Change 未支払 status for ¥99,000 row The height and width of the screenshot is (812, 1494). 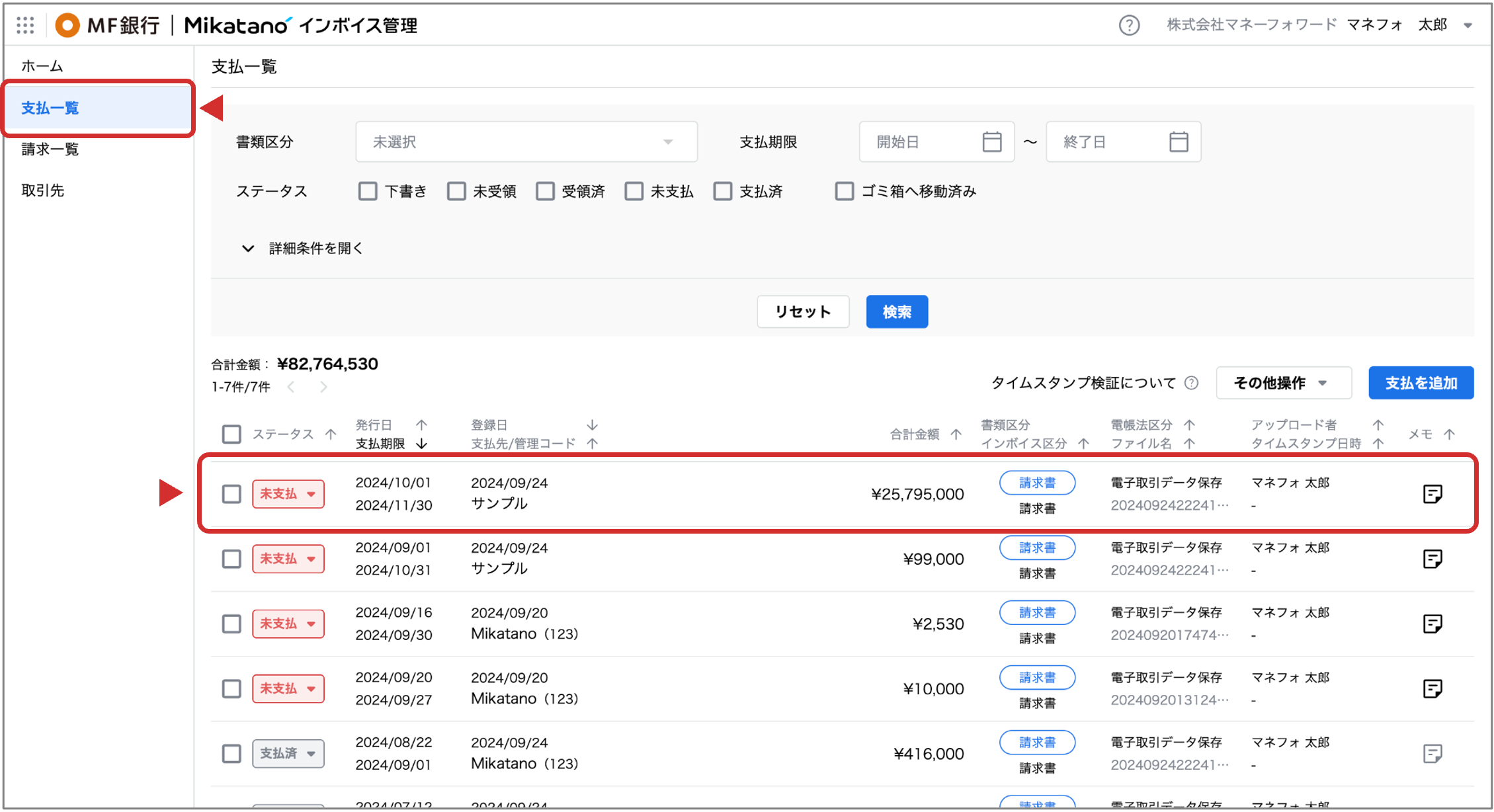288,559
